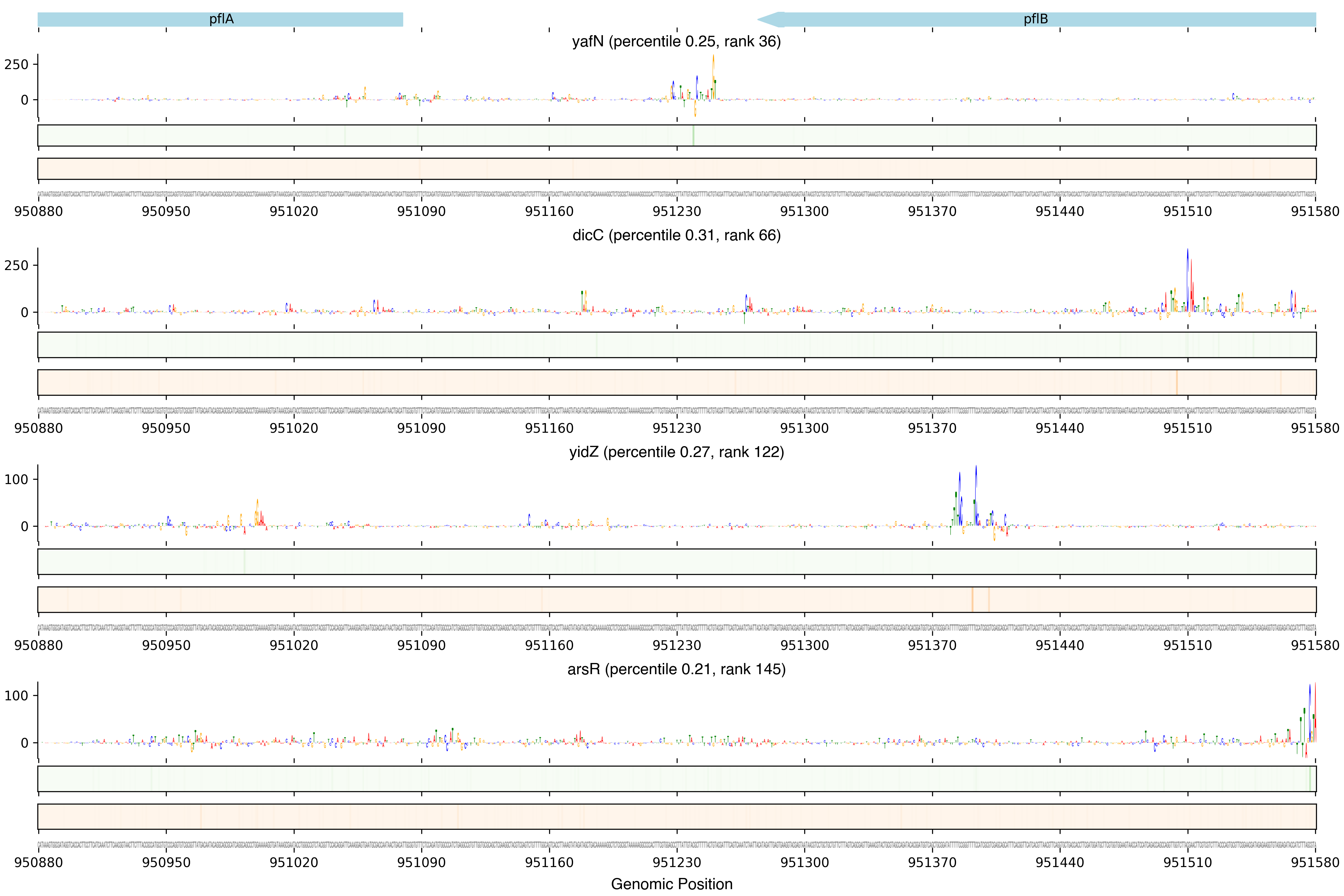Click 951580 tick label on bottom-most axis
Screen dimensions: 1344x896
pos(1315,862)
